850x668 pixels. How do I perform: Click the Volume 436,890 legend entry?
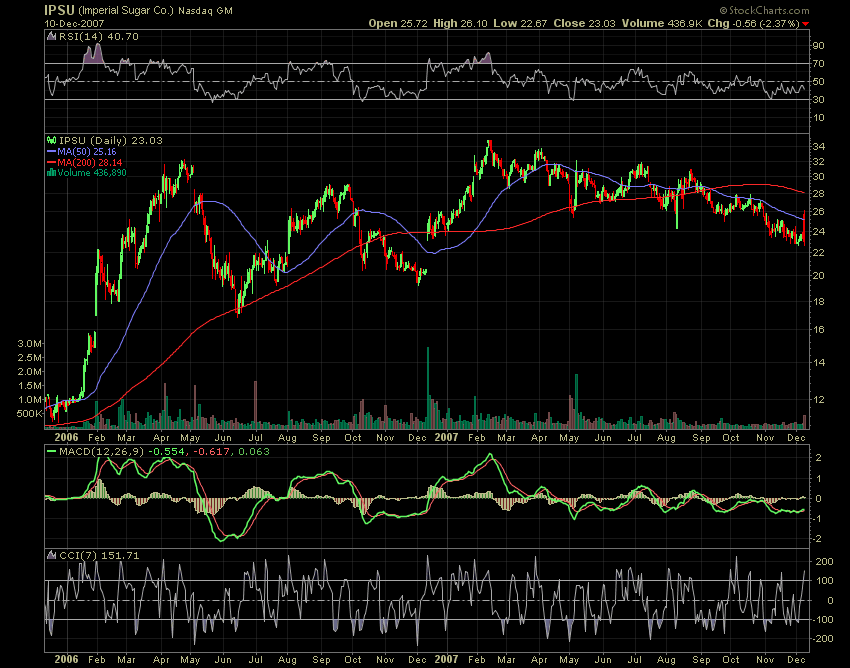coord(92,172)
